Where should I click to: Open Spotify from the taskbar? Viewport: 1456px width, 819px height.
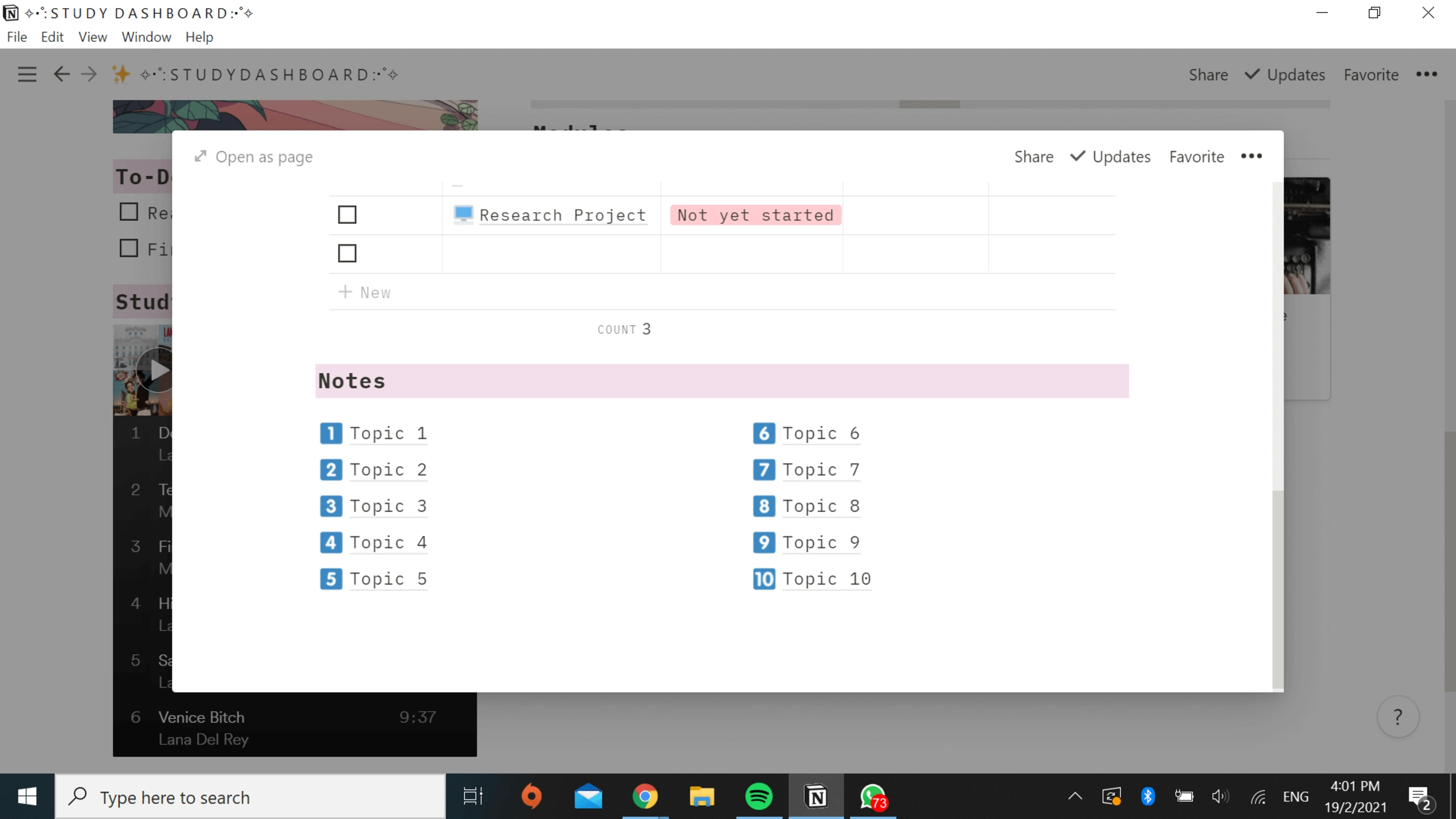click(x=758, y=797)
